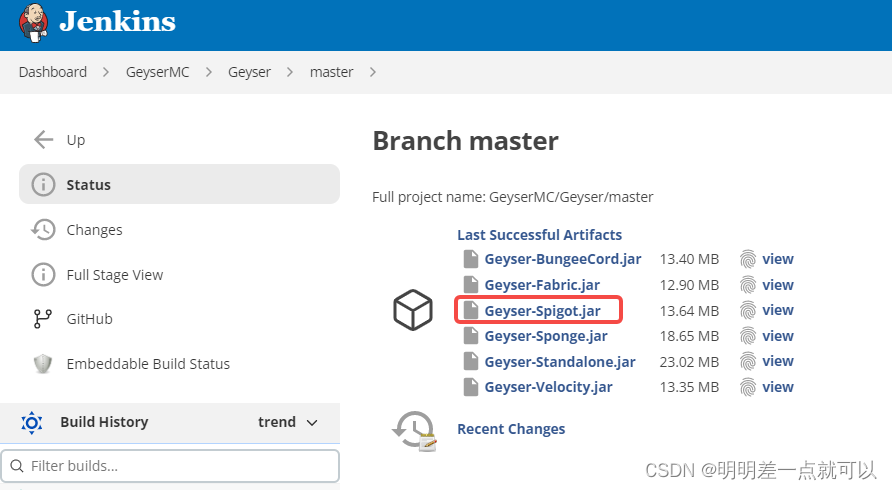The image size is (892, 490).
Task: Open the Build History heading
Action: [x=104, y=422]
